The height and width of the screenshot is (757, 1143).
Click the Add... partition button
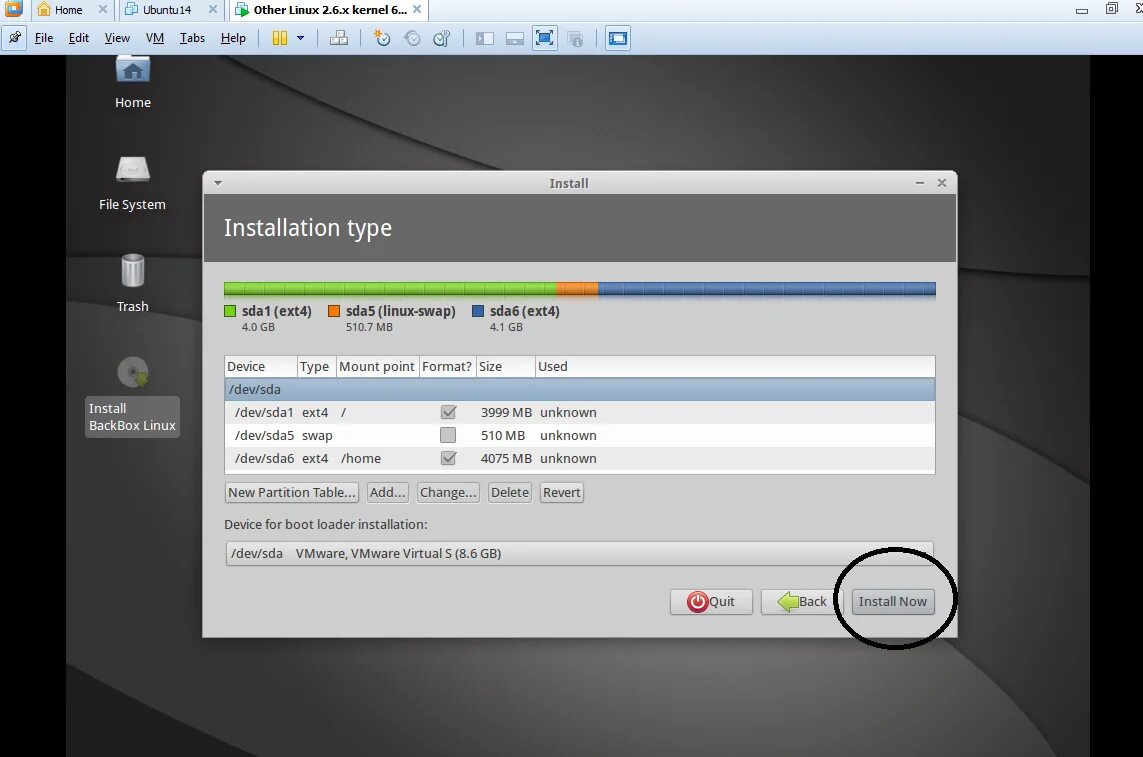tap(387, 492)
